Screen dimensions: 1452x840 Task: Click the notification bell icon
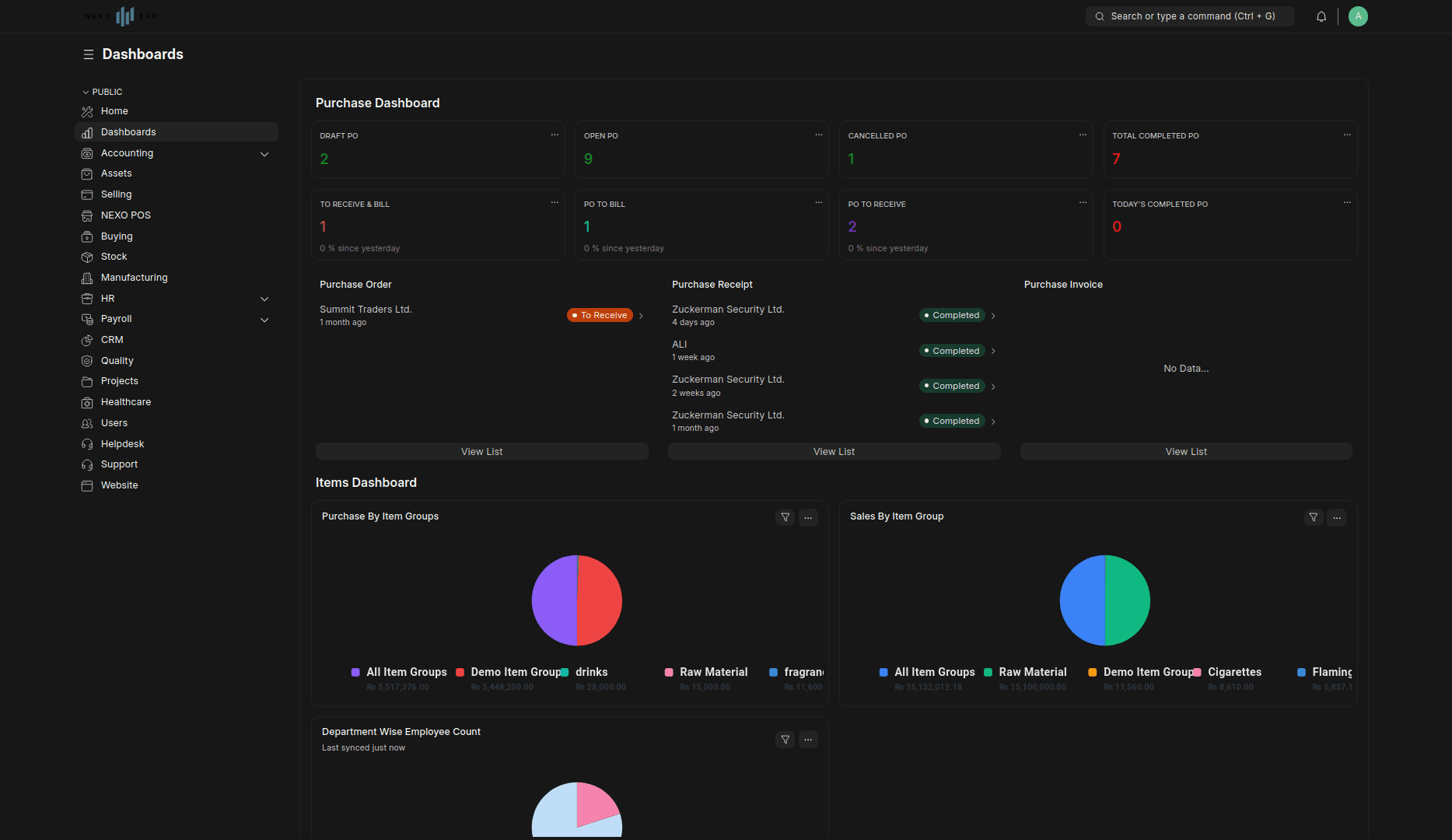1321,16
